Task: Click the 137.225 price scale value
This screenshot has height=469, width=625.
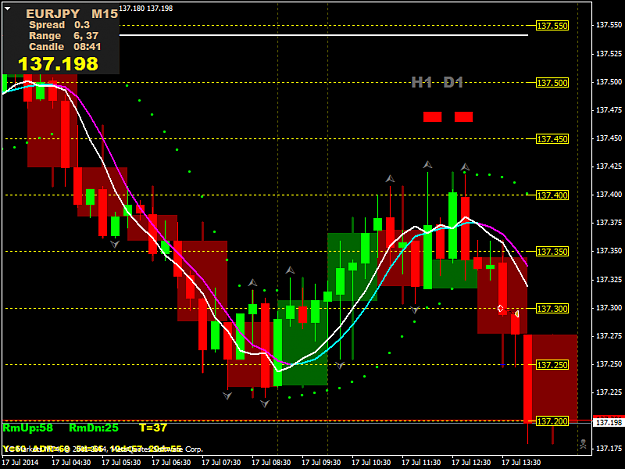Action: click(609, 392)
